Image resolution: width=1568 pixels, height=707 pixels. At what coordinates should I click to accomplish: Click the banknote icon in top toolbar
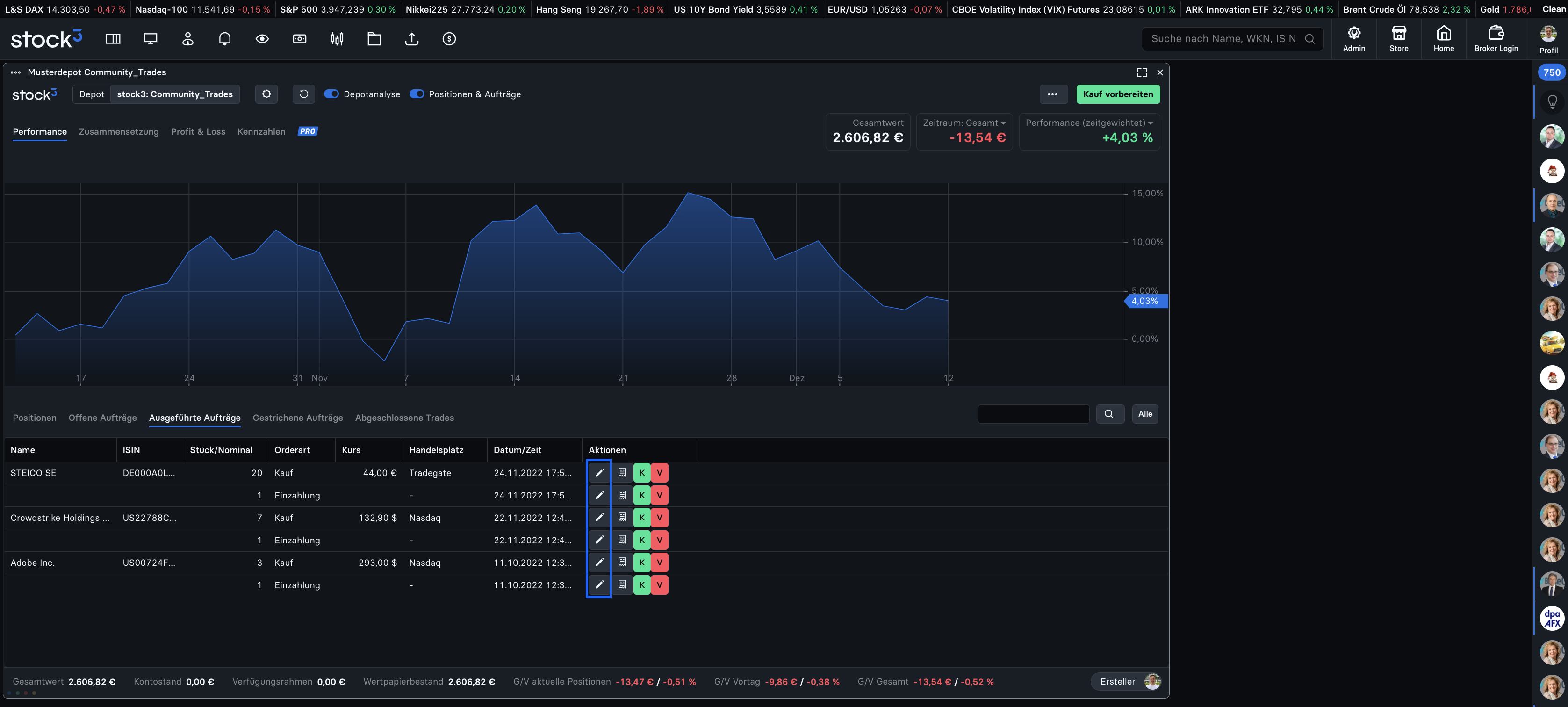click(x=300, y=39)
